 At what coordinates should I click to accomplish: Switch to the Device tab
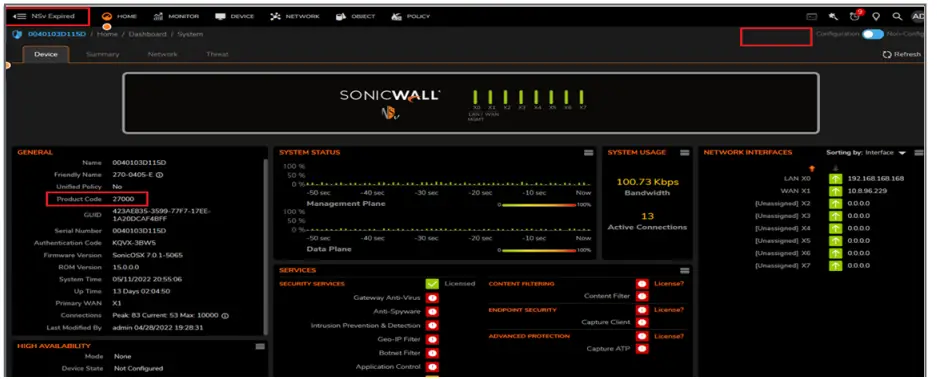(46, 54)
